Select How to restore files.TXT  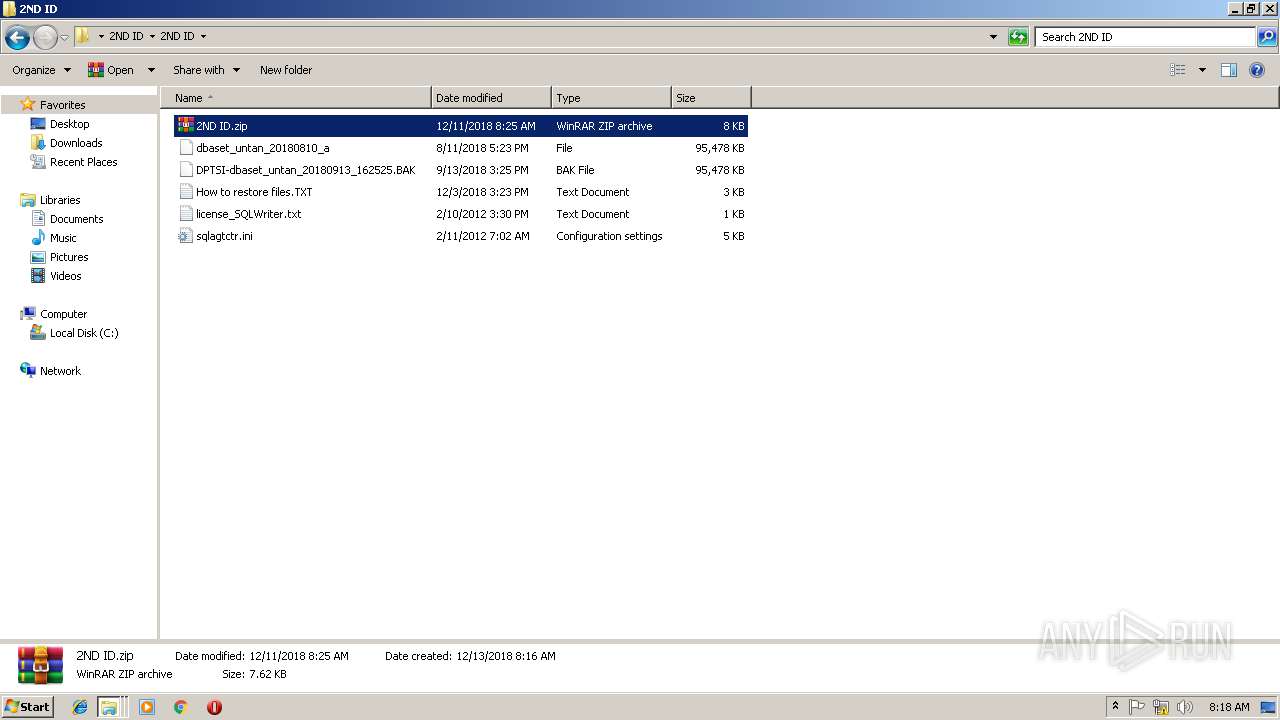254,192
